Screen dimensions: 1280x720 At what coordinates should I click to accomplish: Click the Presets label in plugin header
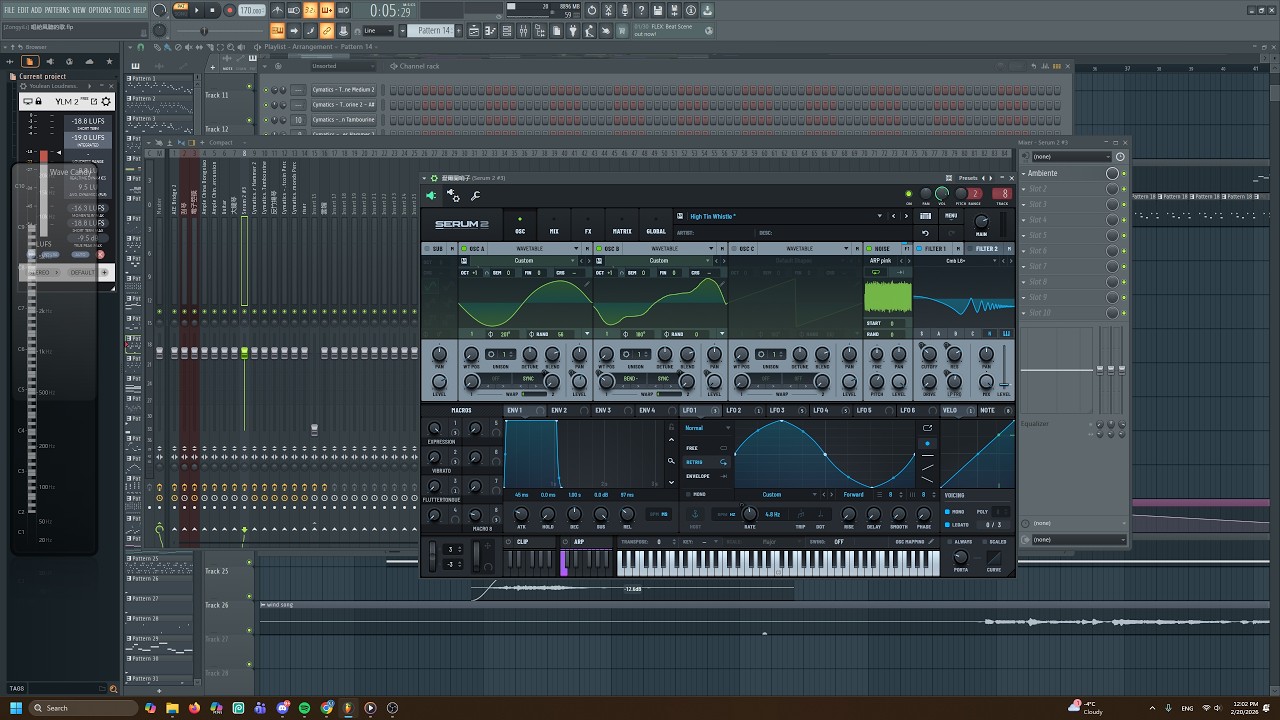968,178
